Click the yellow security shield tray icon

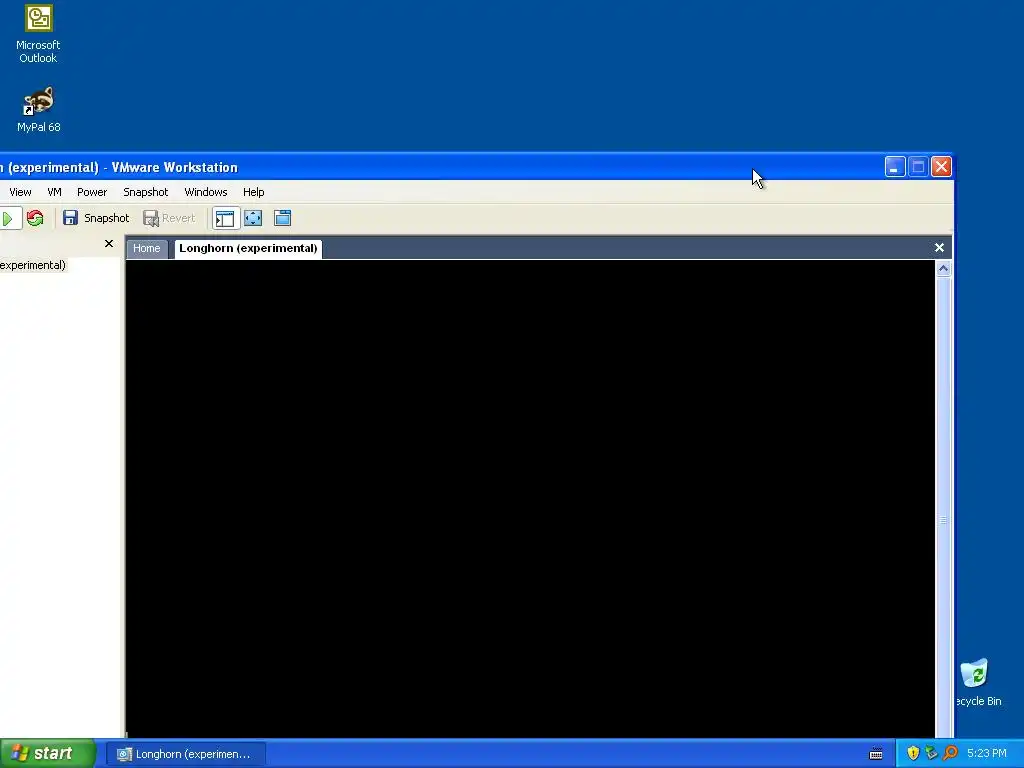coord(913,753)
